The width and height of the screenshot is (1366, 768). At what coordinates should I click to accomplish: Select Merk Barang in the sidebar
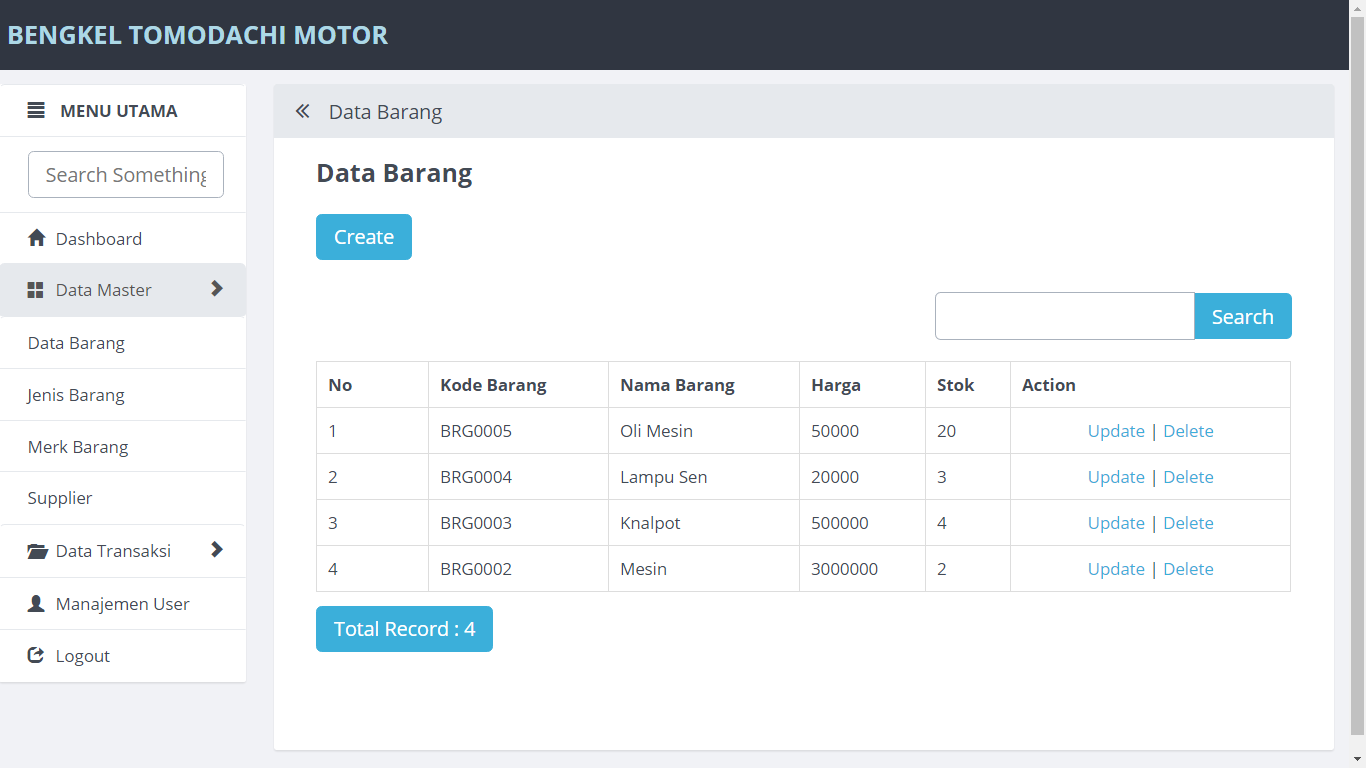tap(78, 447)
